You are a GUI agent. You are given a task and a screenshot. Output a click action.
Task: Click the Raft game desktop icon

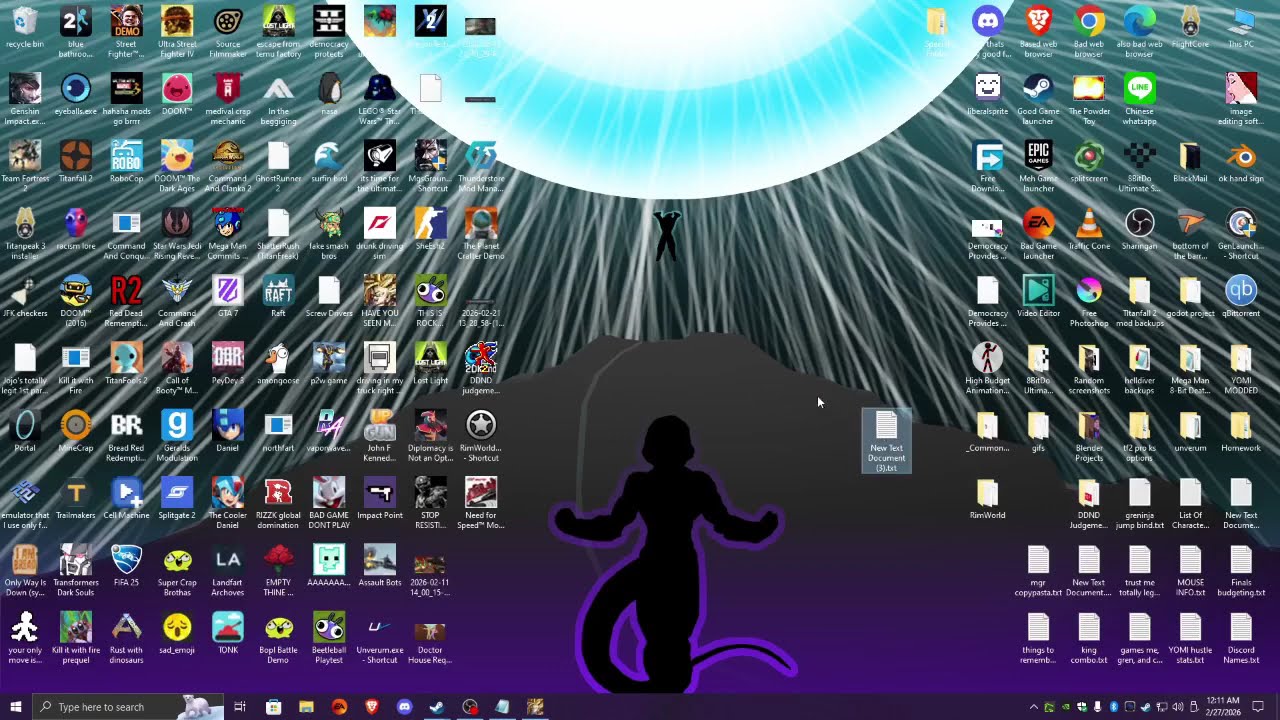point(278,297)
